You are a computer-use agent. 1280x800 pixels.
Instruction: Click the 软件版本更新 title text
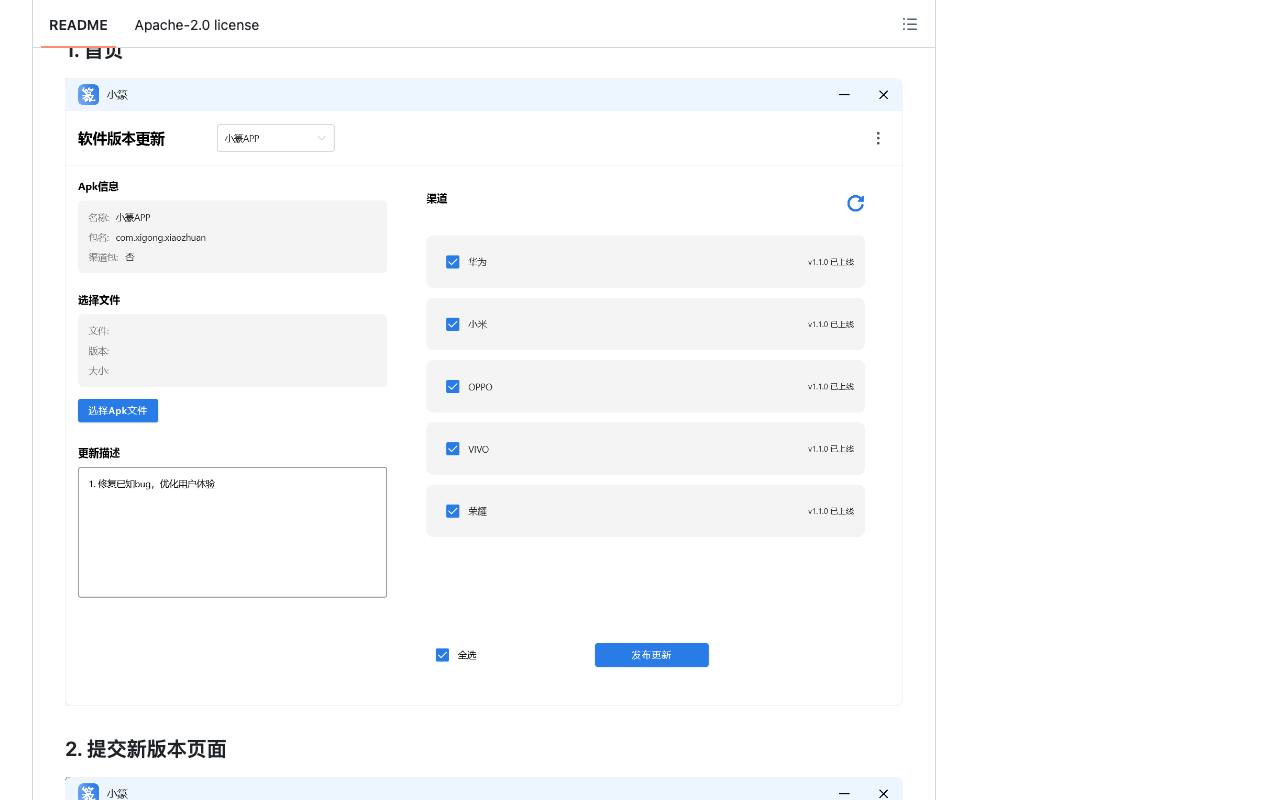pyautogui.click(x=121, y=139)
